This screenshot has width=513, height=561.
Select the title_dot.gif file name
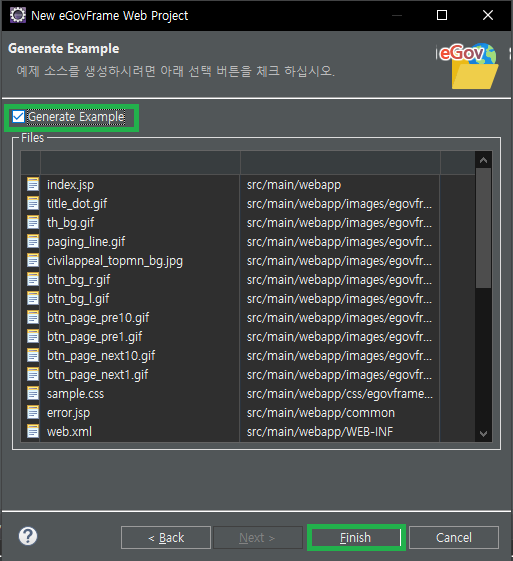pos(77,204)
